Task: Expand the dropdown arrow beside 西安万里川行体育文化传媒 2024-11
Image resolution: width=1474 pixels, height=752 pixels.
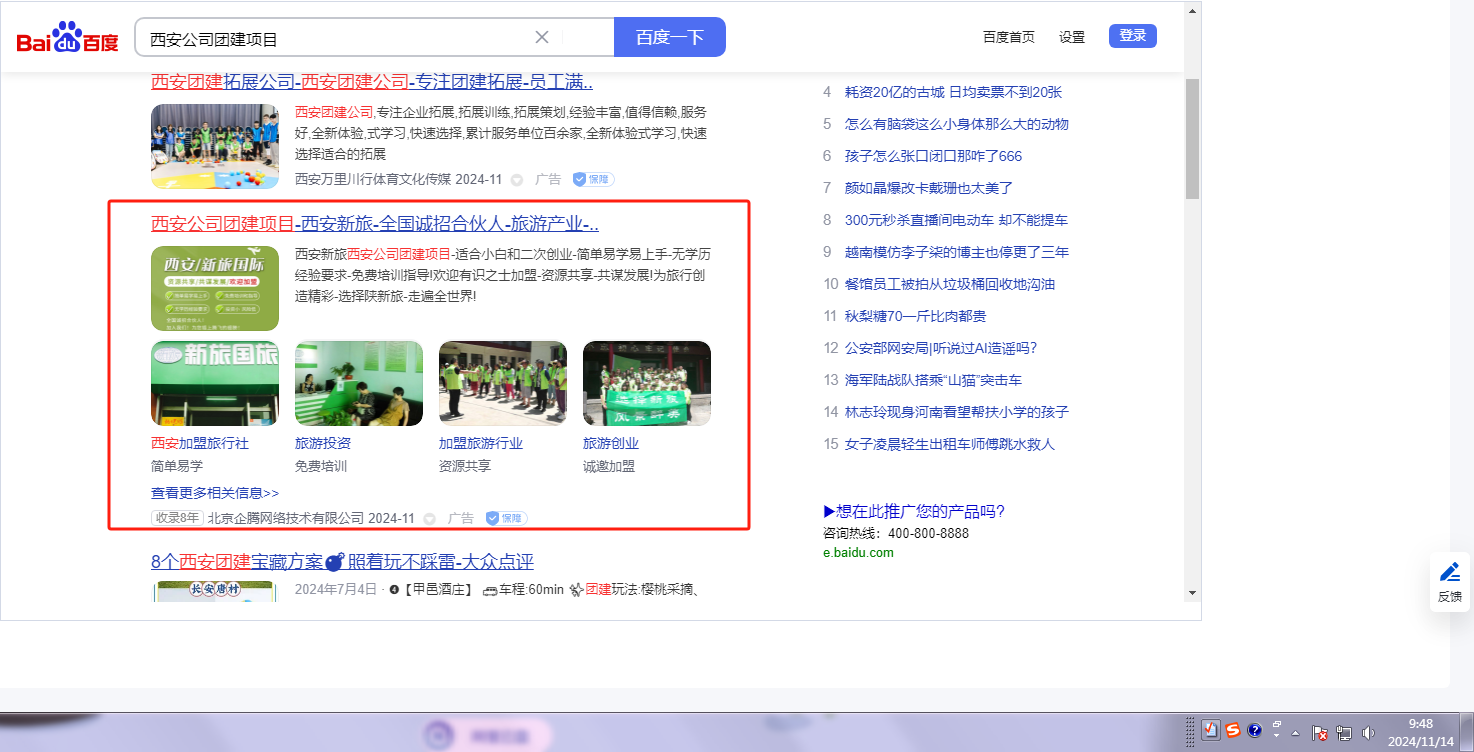Action: 517,180
